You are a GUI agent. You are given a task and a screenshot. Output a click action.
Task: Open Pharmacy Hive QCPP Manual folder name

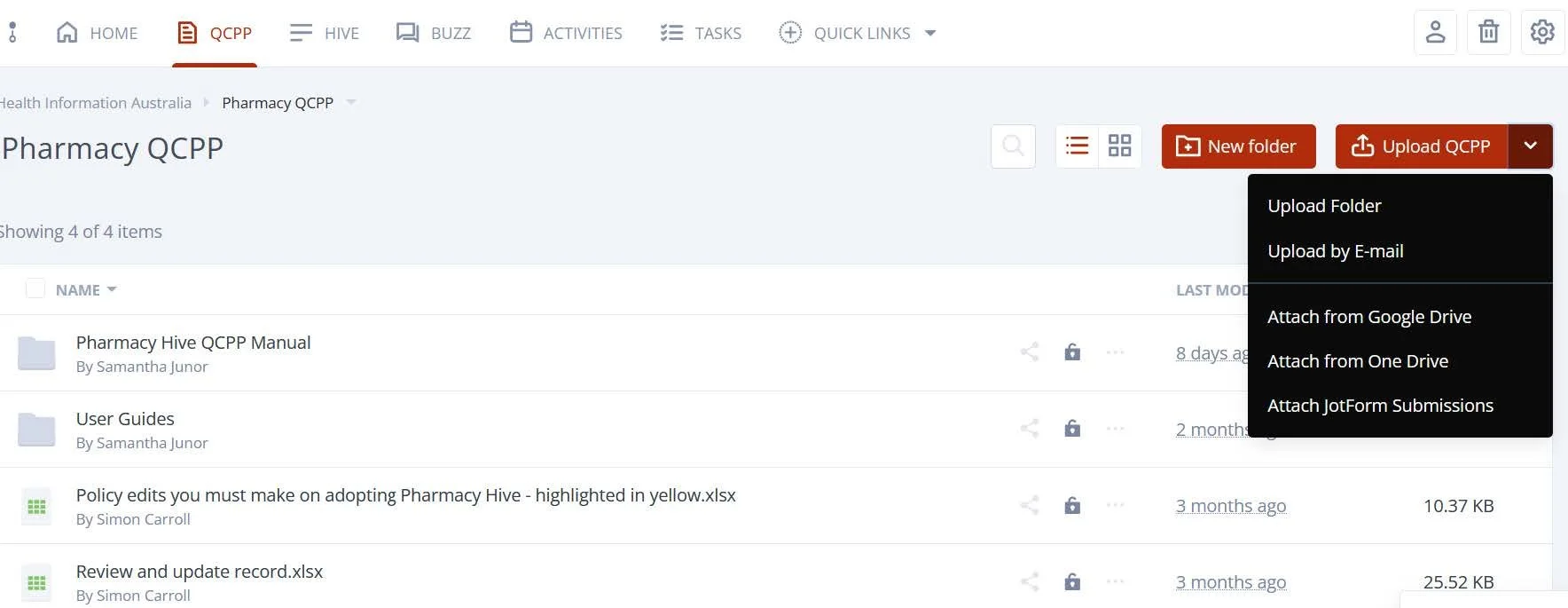(x=193, y=343)
